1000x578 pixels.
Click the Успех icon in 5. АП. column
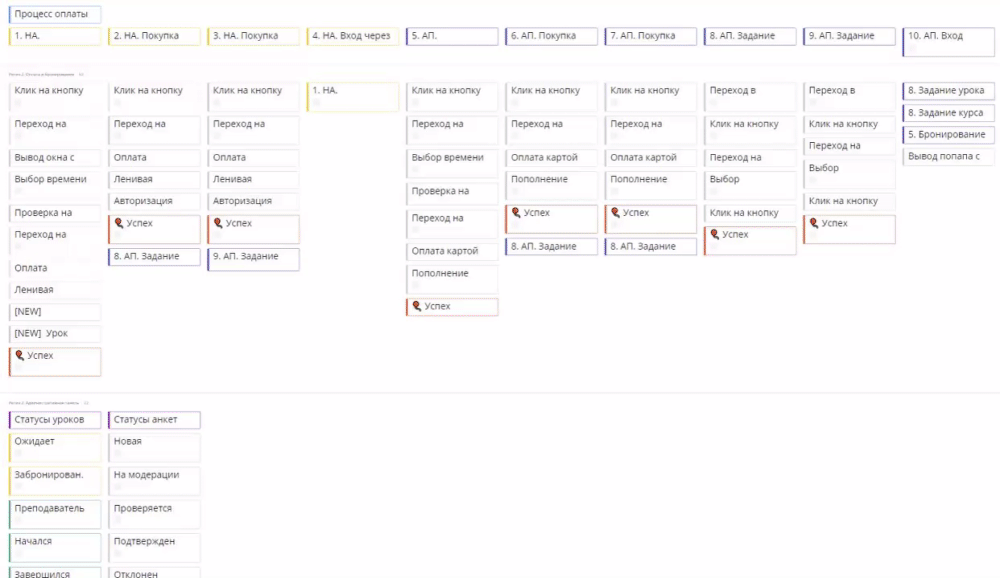pos(417,306)
